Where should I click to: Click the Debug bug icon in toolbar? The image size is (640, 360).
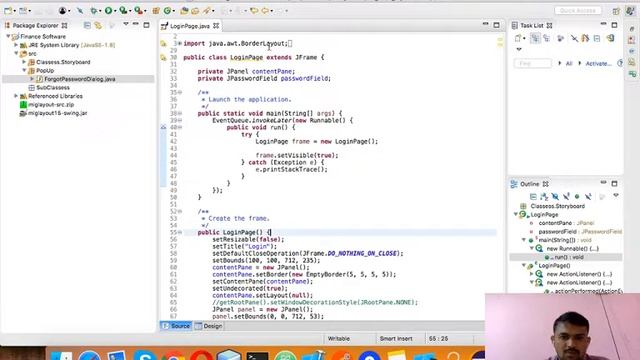pyautogui.click(x=94, y=11)
